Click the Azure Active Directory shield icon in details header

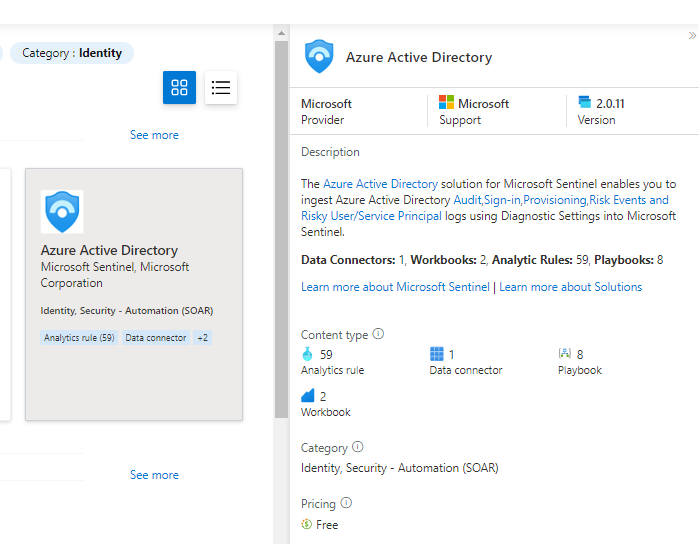pyautogui.click(x=319, y=57)
